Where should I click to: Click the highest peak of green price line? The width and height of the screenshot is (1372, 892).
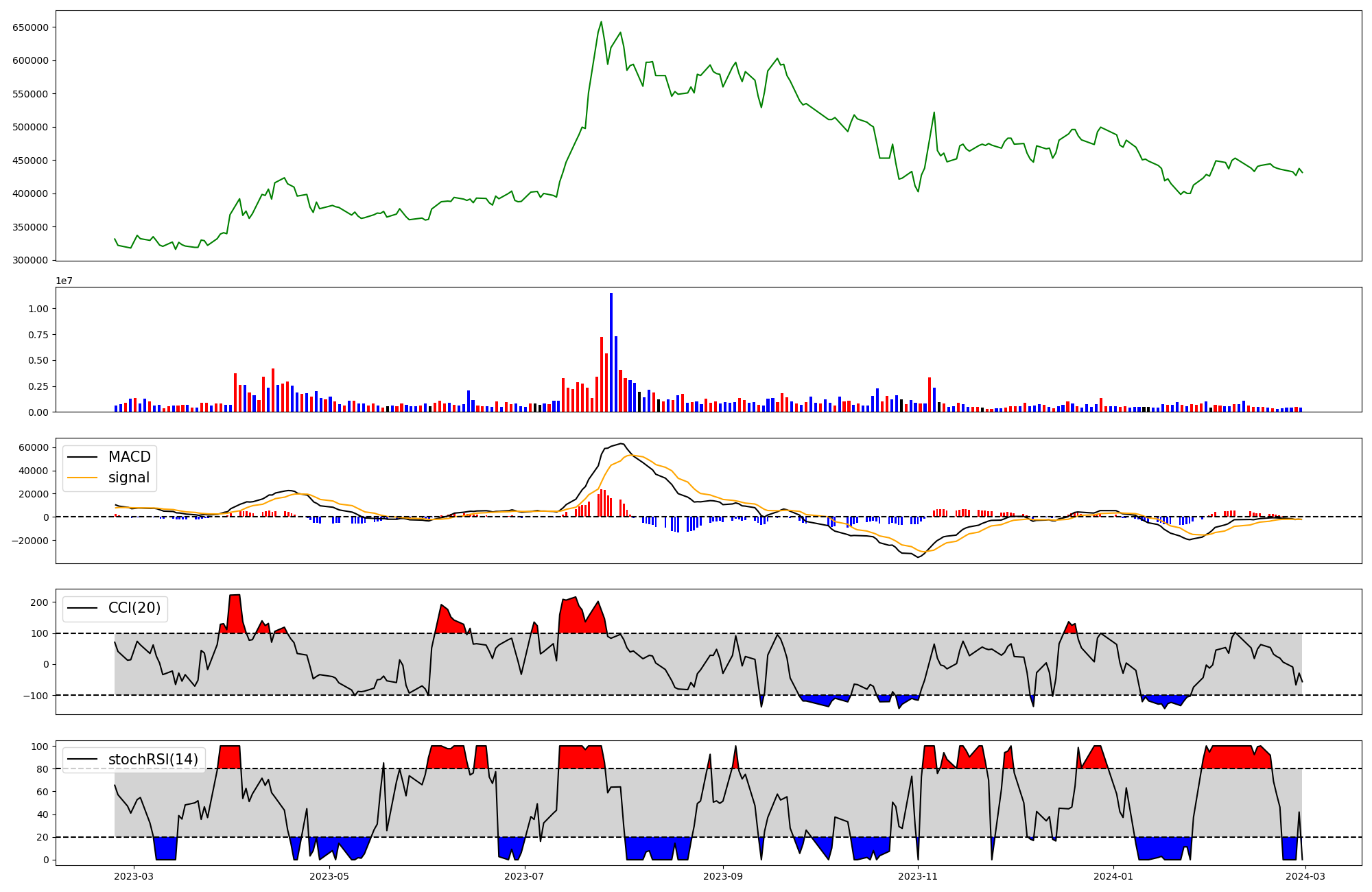(x=601, y=22)
